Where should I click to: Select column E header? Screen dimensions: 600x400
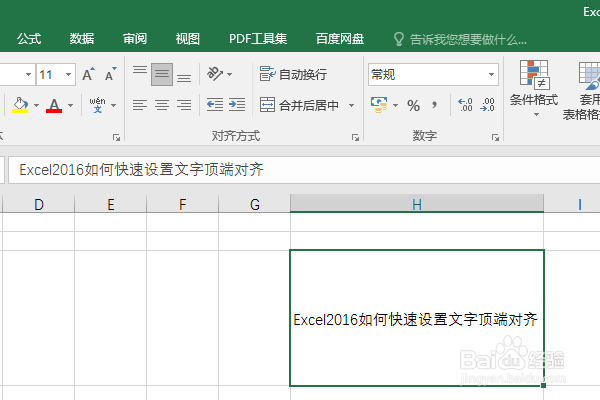click(x=111, y=204)
